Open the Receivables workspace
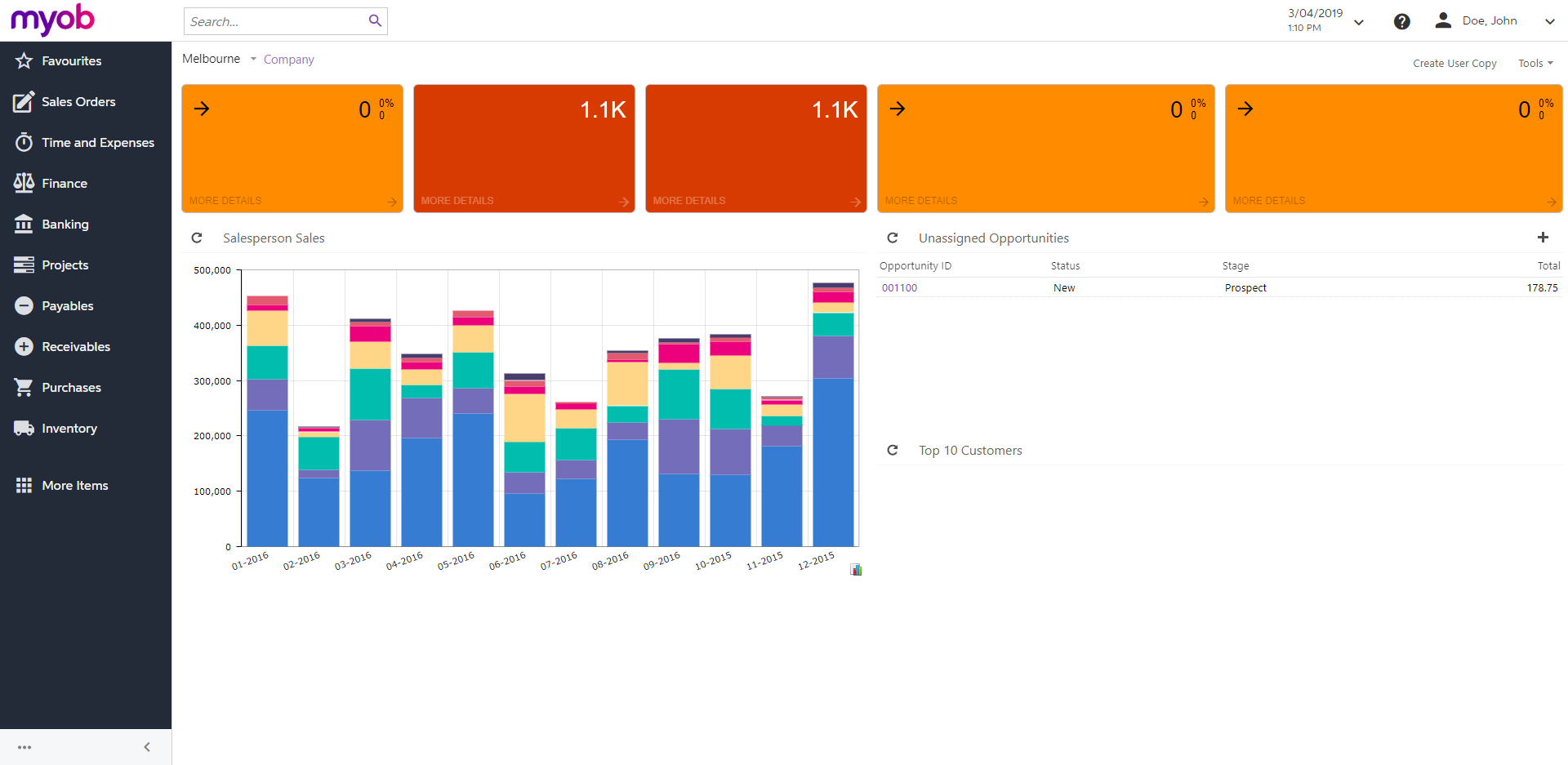This screenshot has width=1568, height=765. click(76, 347)
